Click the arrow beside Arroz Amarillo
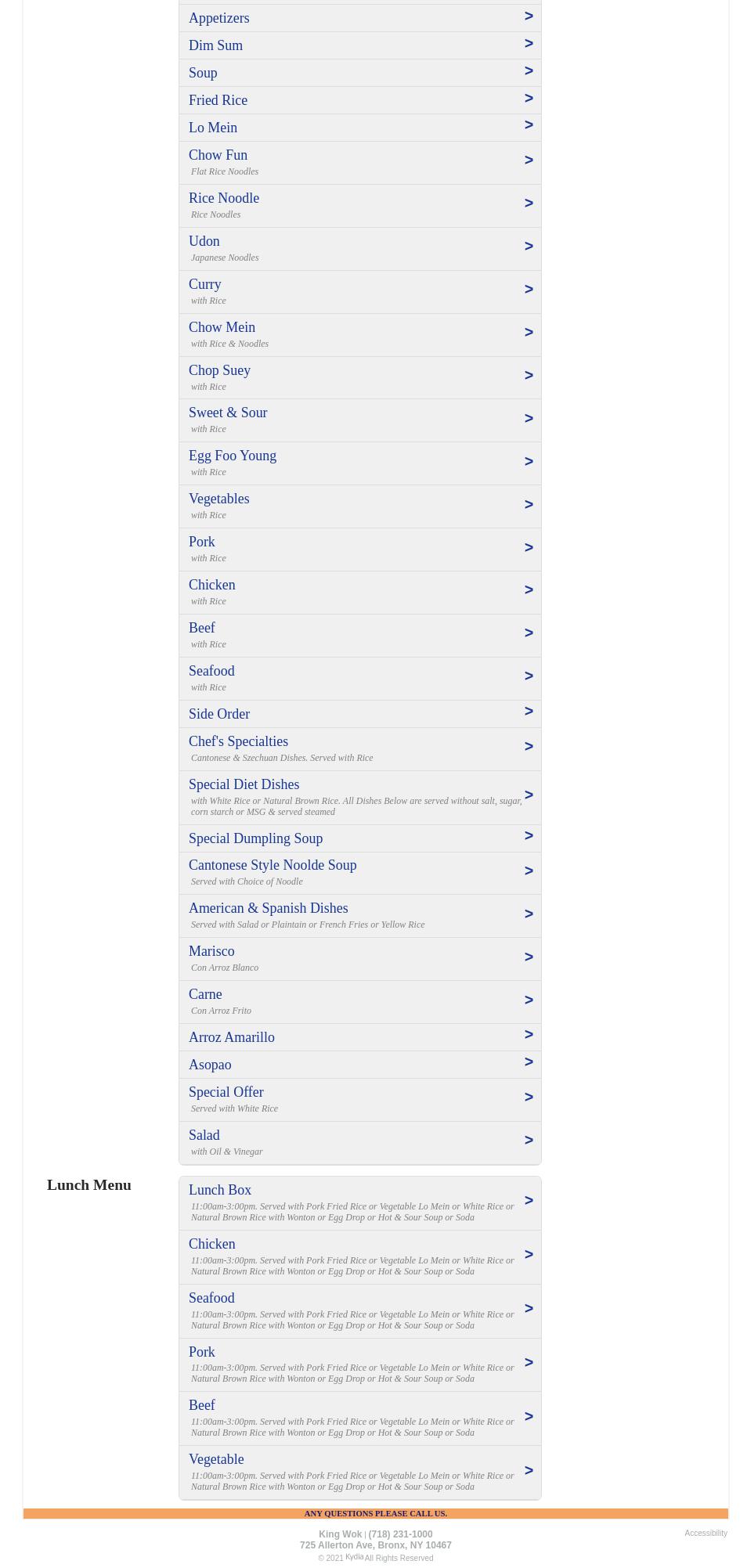Viewport: 740px width, 1568px height. 529,1035
